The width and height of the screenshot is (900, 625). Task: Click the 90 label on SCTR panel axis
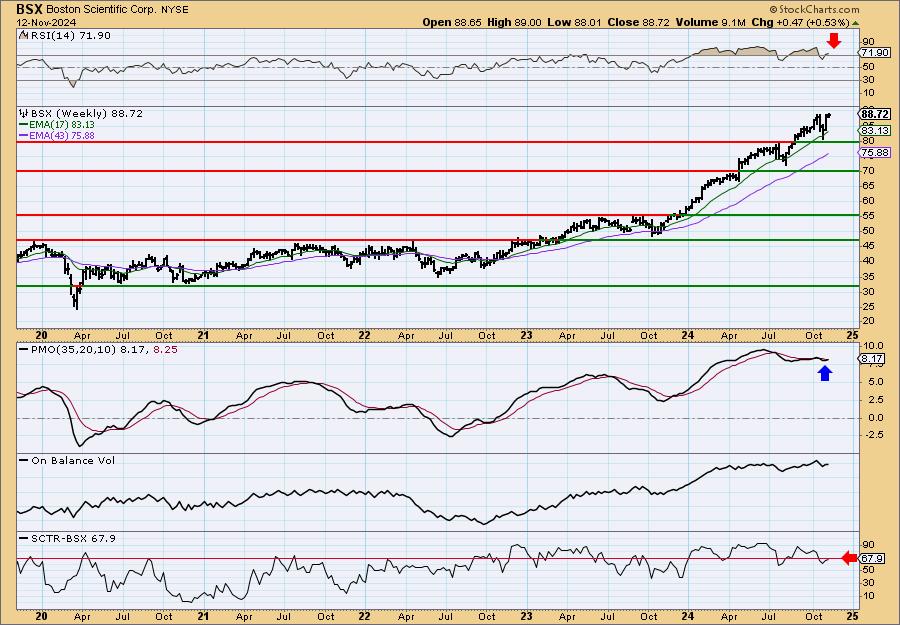[x=869, y=545]
